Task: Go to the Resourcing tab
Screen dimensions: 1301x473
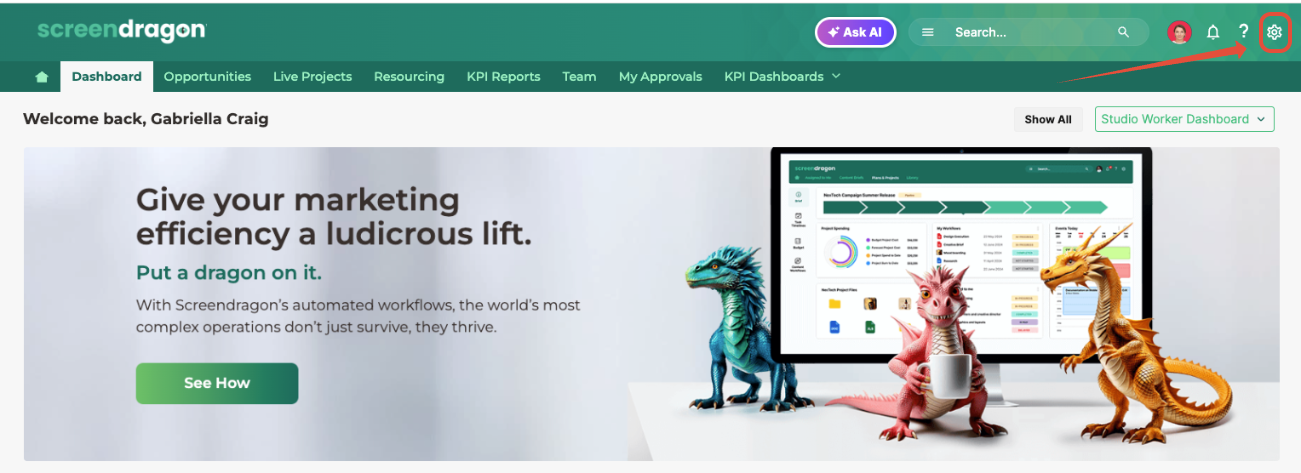Action: coord(409,76)
